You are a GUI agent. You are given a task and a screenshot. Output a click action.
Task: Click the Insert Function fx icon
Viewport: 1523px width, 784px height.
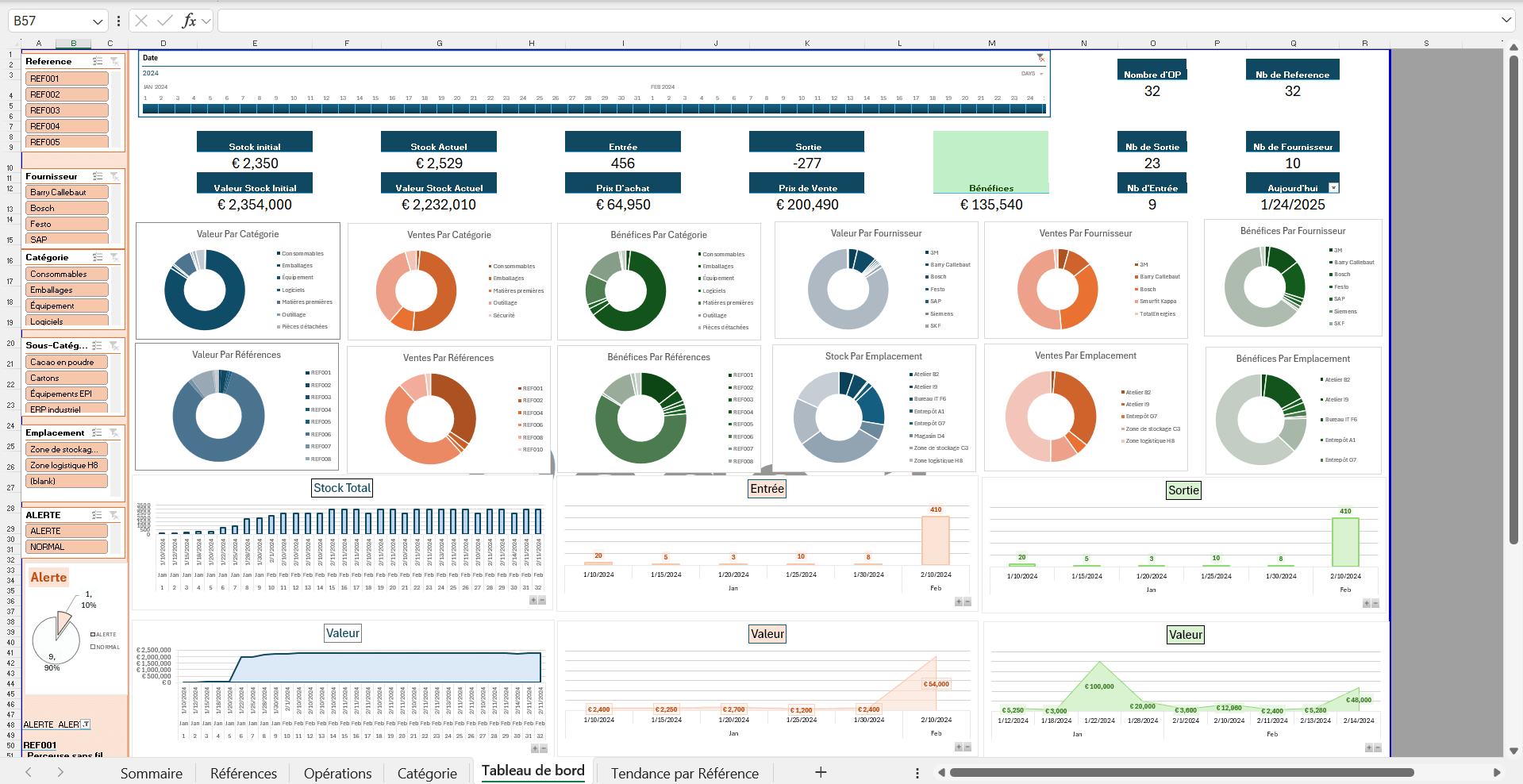(x=188, y=21)
